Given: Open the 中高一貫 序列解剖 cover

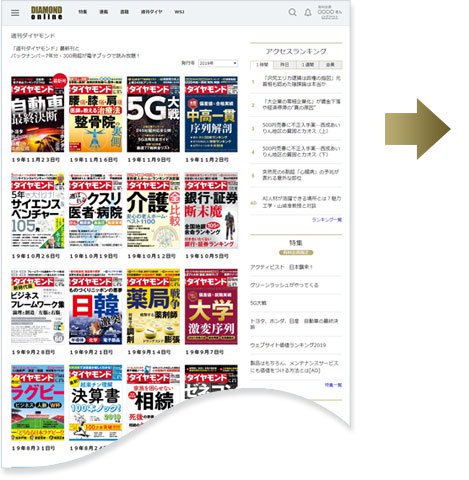Looking at the screenshot, I should click(211, 114).
